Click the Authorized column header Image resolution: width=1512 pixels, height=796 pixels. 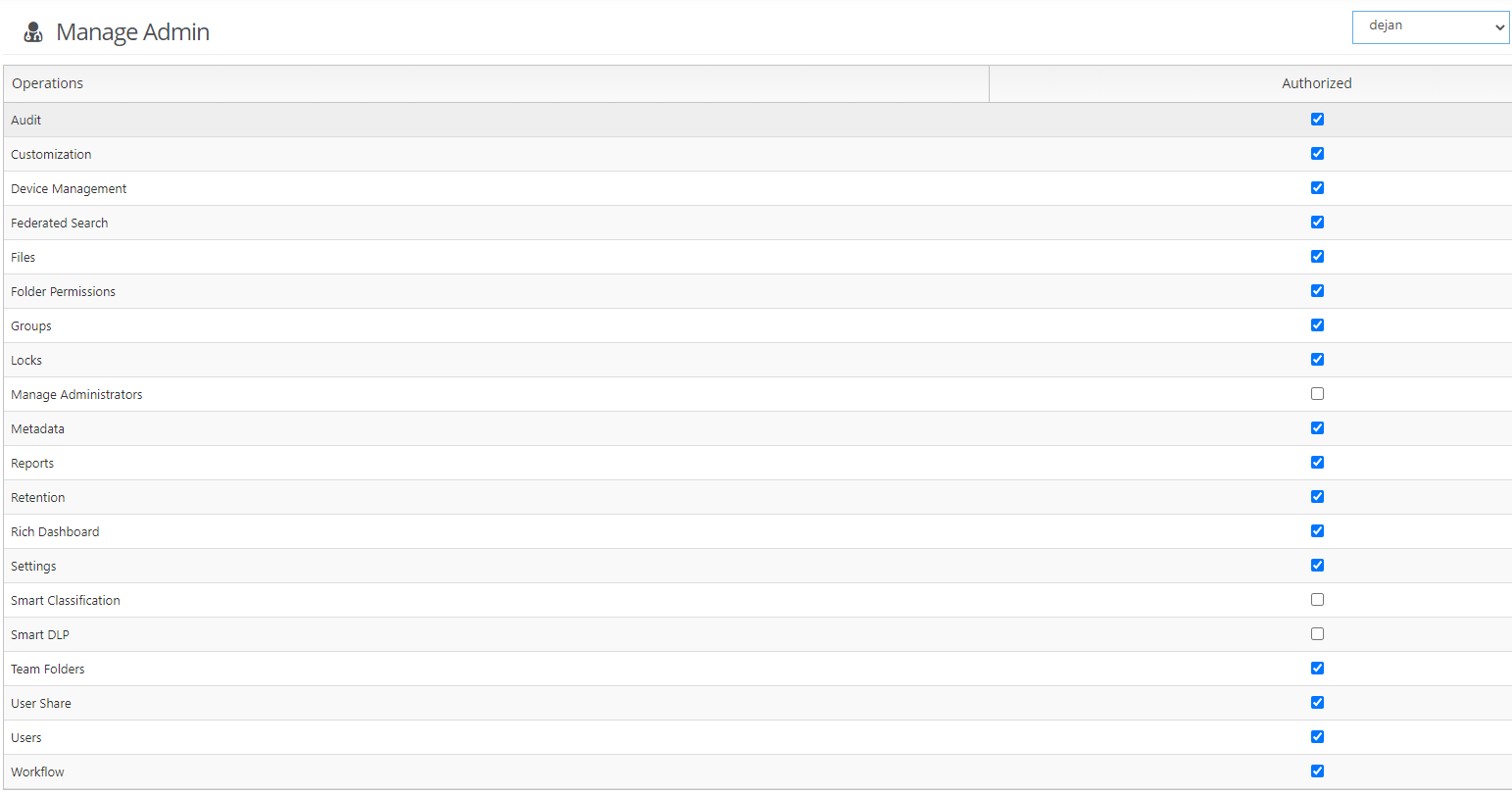(1316, 83)
